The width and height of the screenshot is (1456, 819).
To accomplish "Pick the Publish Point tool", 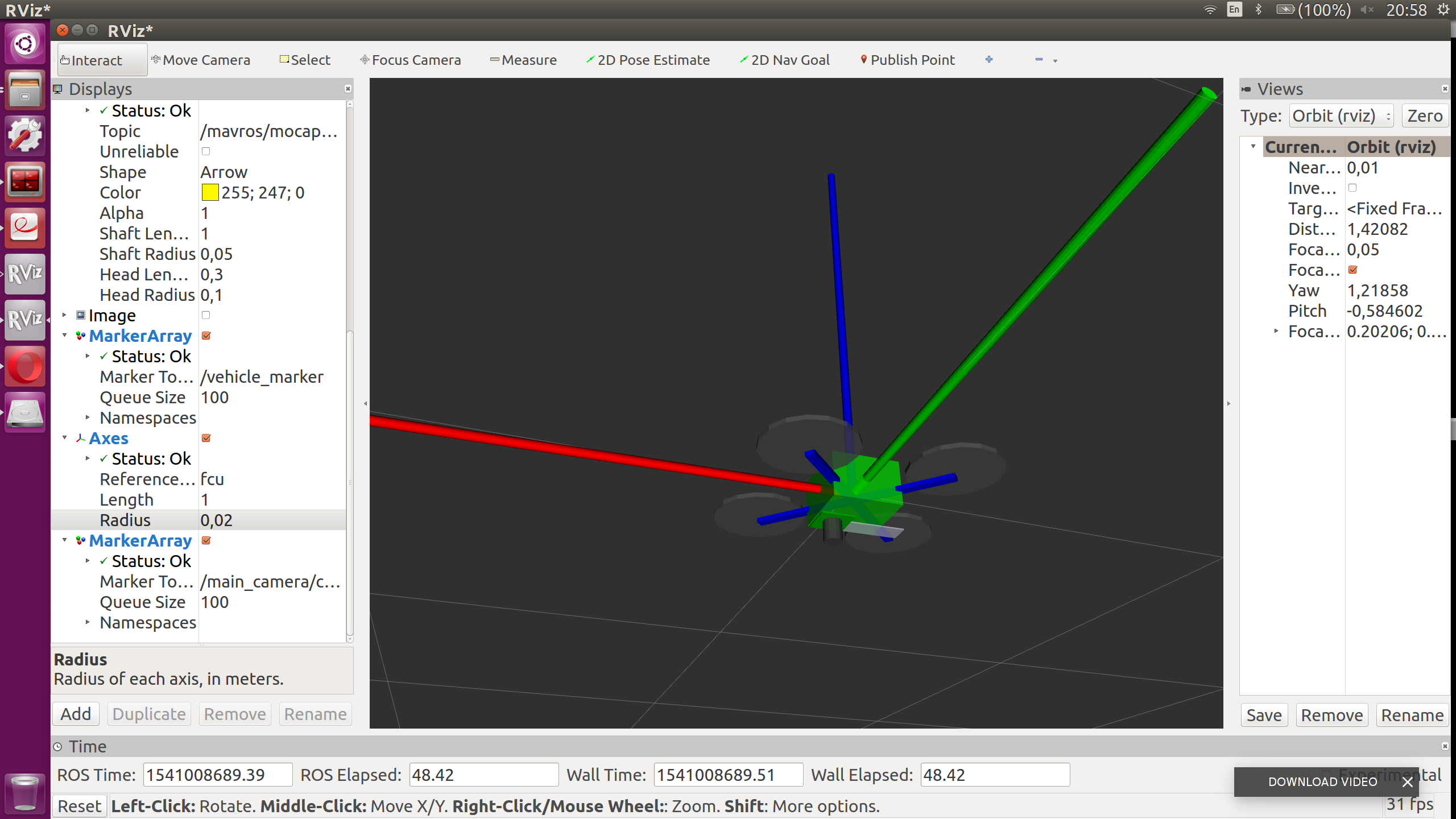I will (907, 60).
